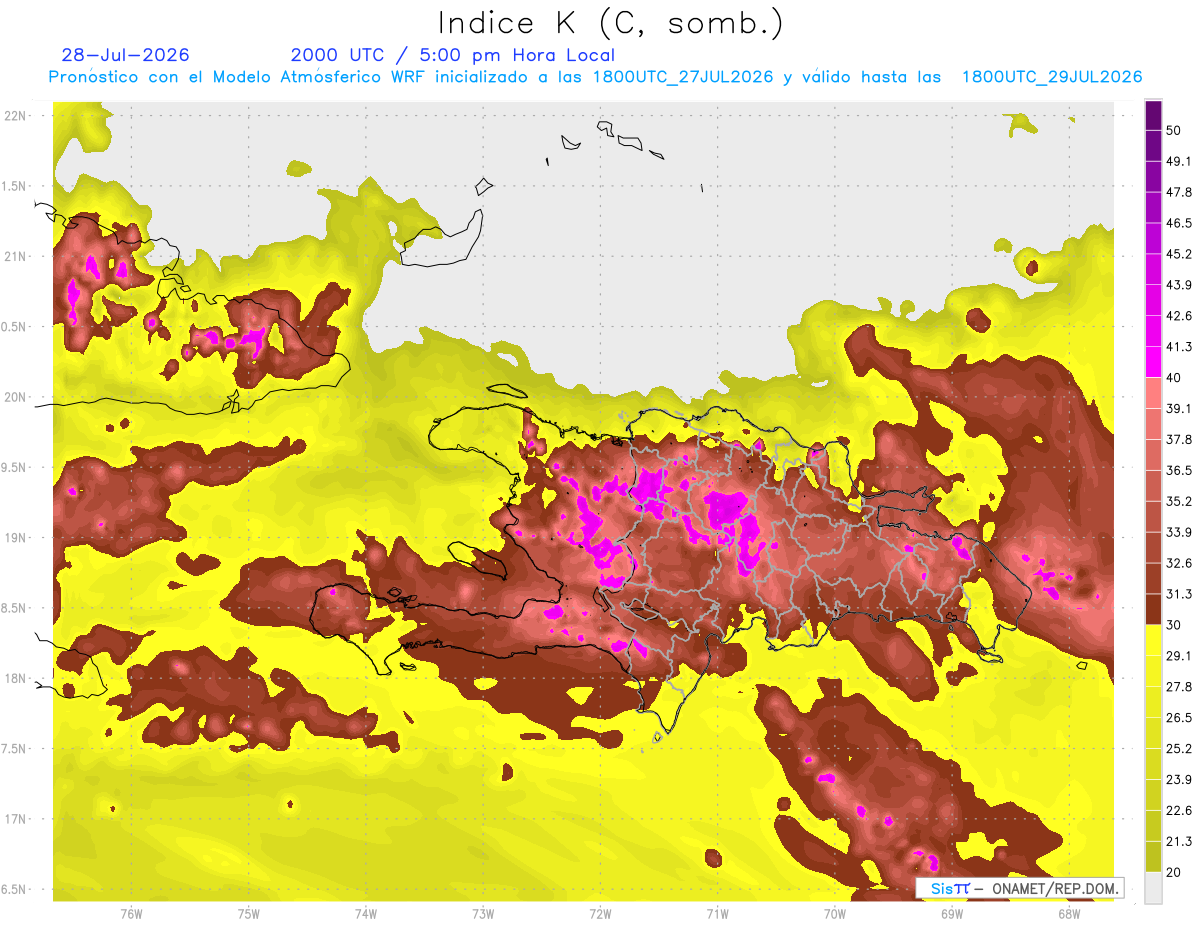
Task: Click the legend value 43.9
Action: pyautogui.click(x=1179, y=285)
